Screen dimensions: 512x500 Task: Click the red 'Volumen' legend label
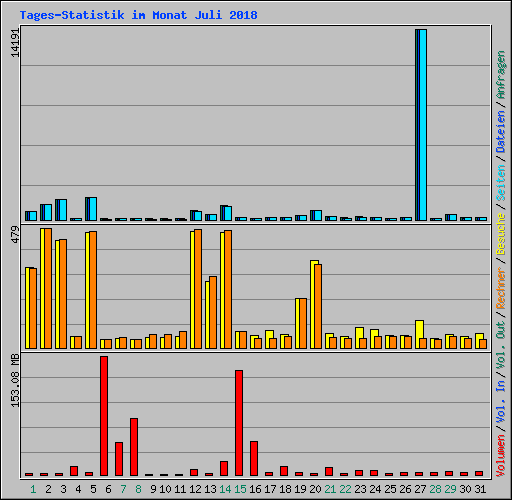tap(501, 456)
